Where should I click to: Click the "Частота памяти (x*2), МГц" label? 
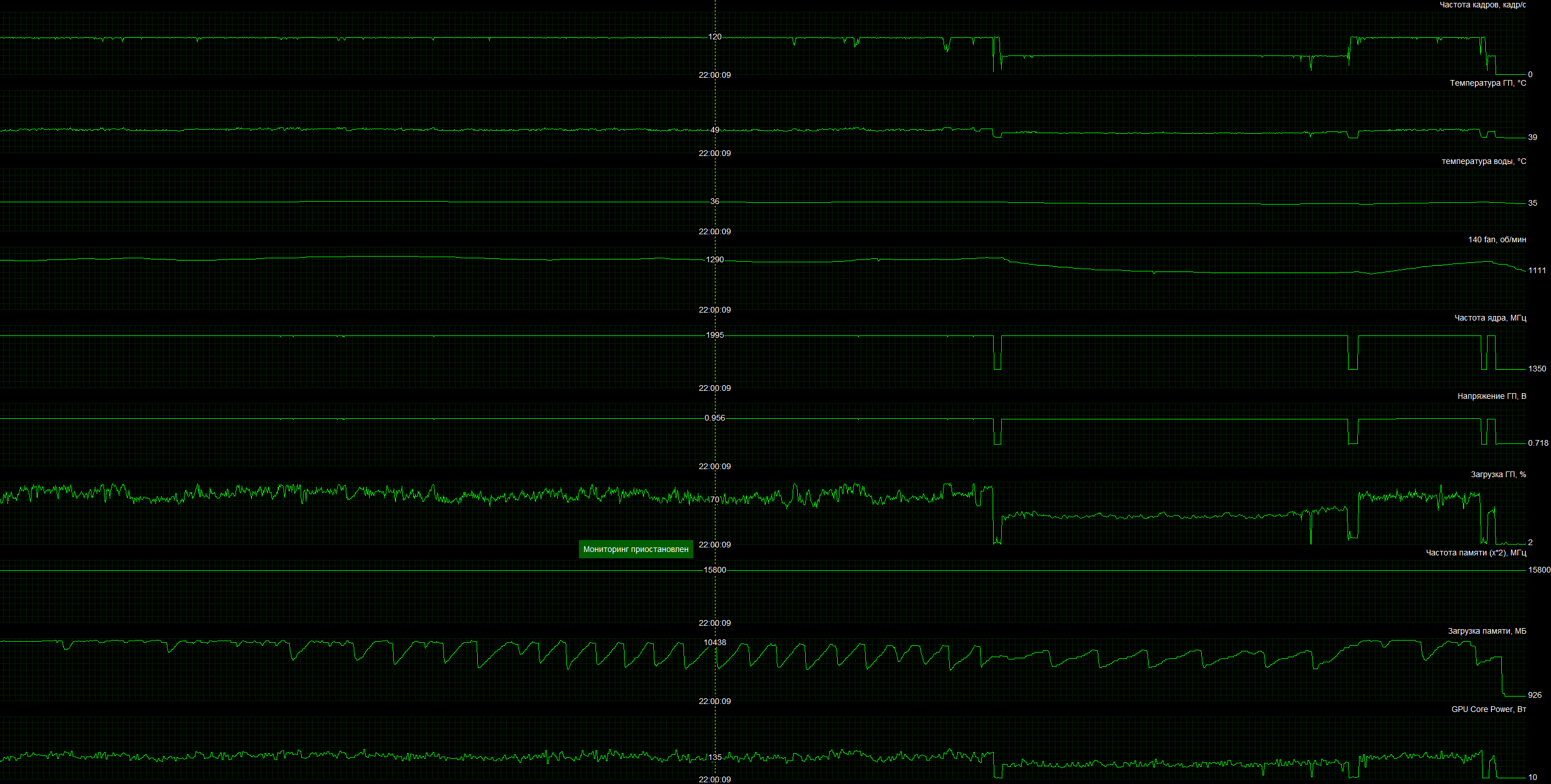click(x=1475, y=553)
